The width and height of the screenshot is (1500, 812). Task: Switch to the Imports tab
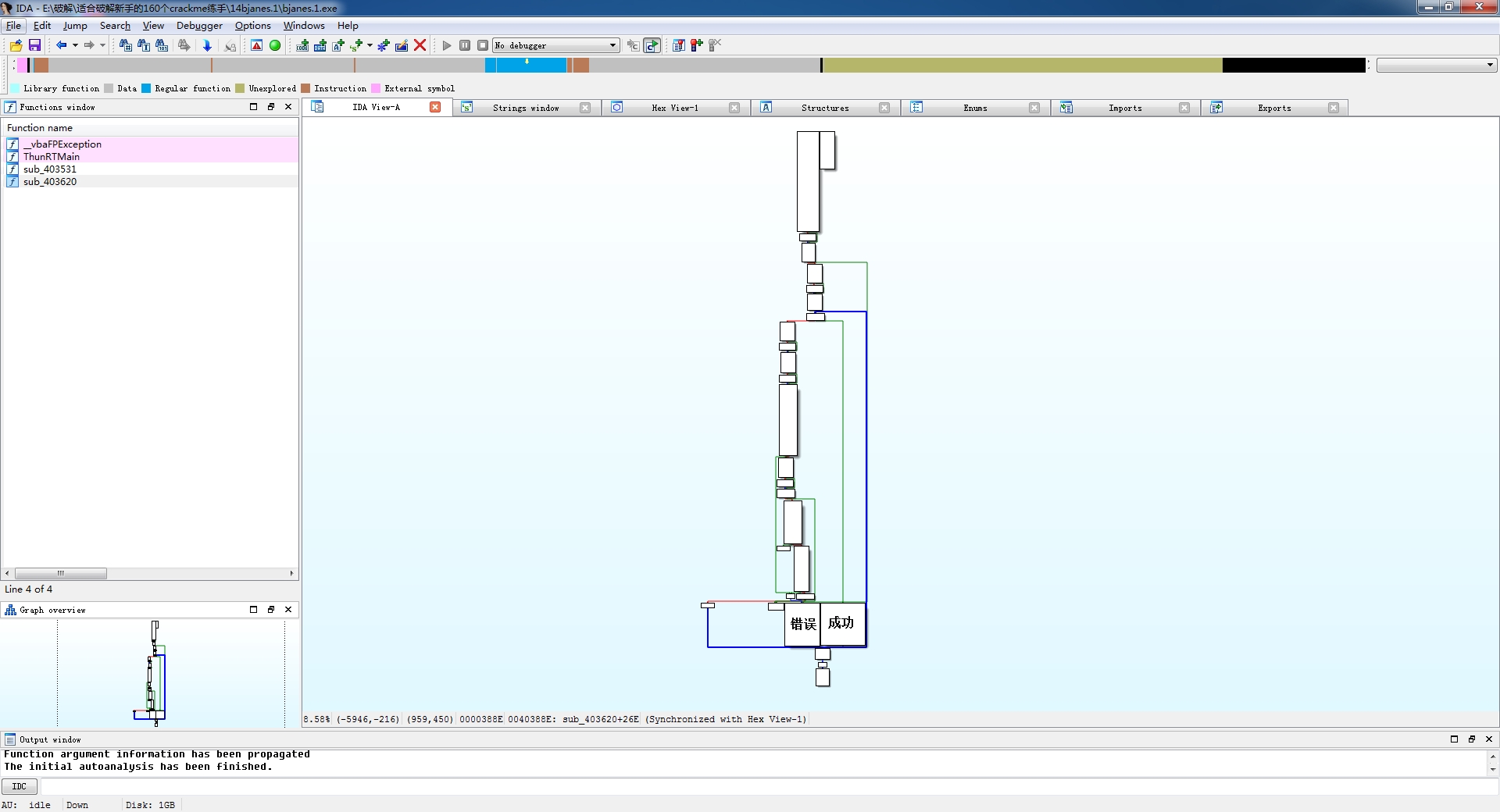pyautogui.click(x=1125, y=108)
